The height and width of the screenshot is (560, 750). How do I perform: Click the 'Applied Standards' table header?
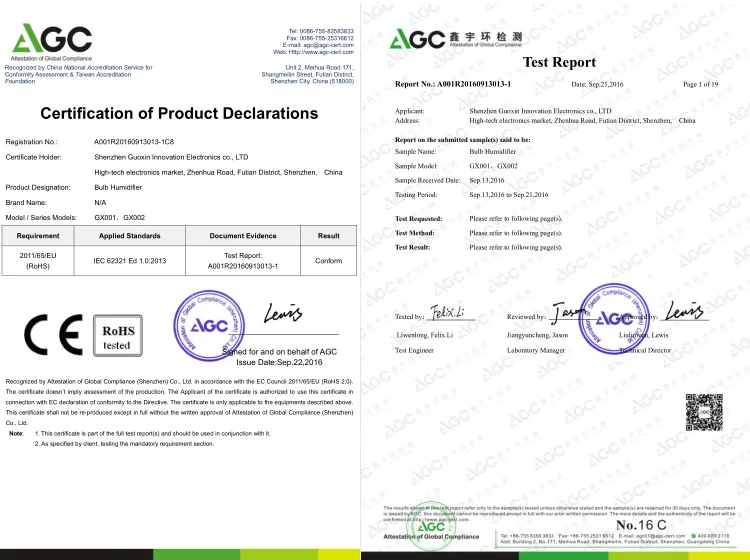[x=130, y=236]
